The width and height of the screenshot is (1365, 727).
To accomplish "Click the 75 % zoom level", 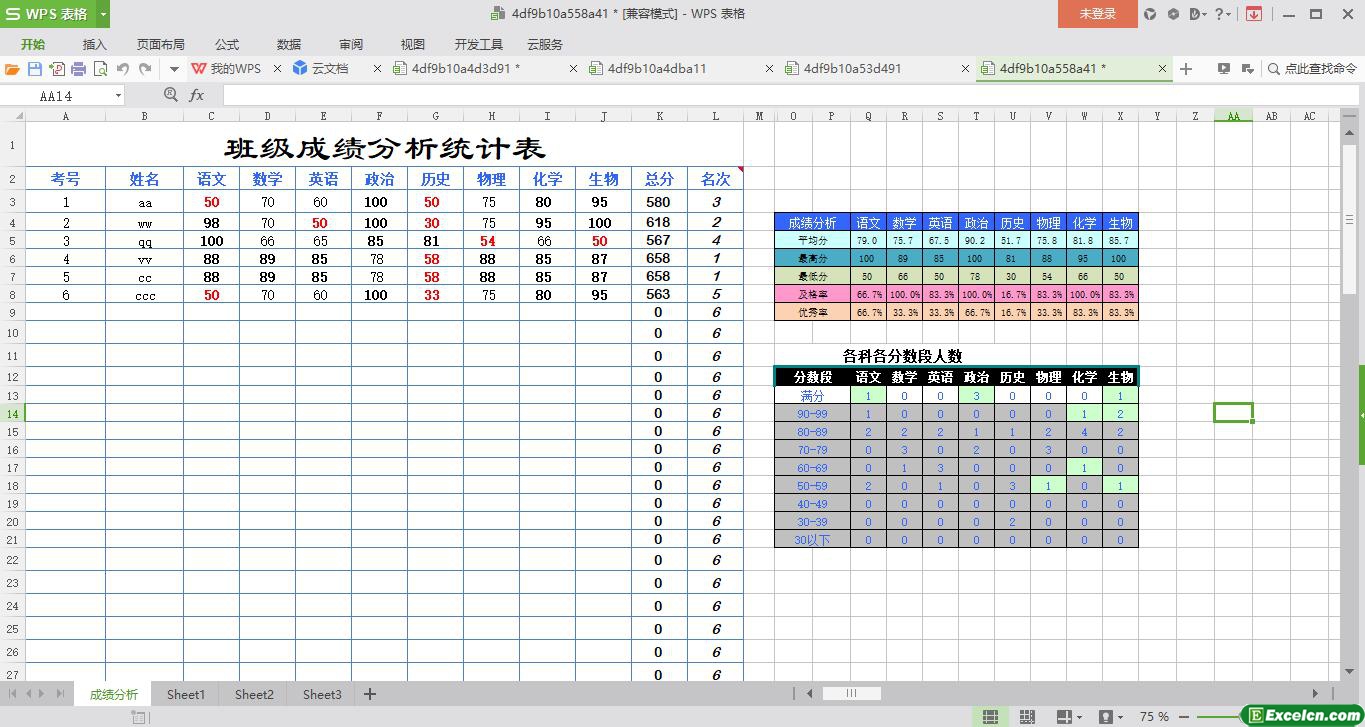I will [x=1154, y=717].
